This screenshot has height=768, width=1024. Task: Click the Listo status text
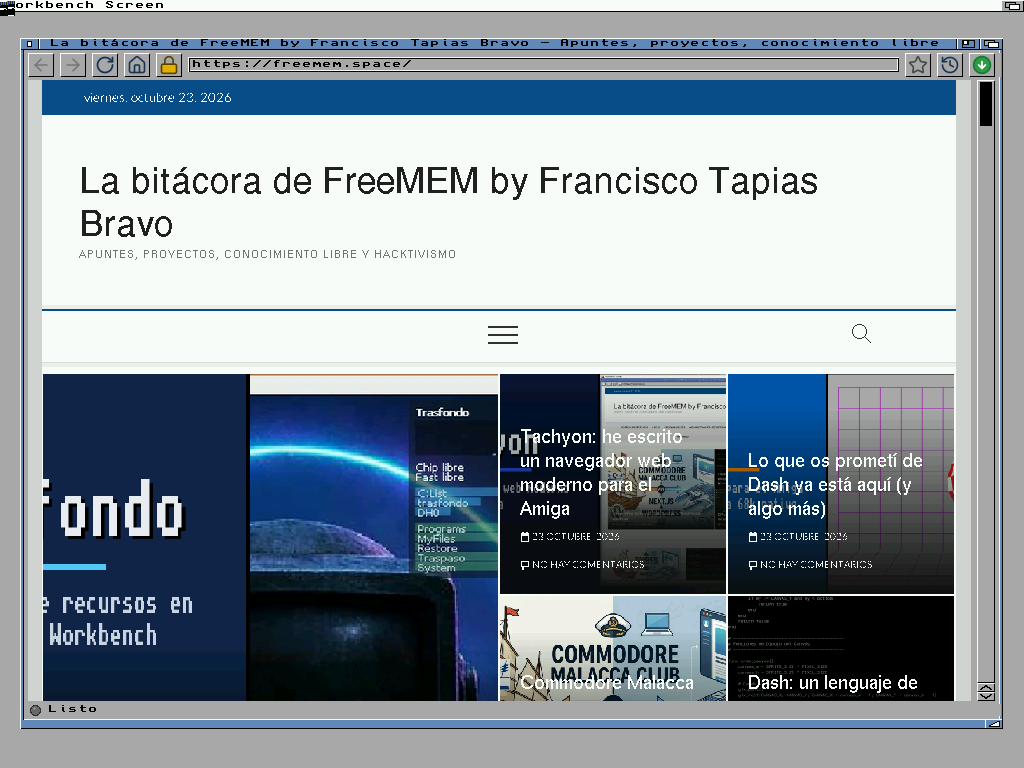72,709
